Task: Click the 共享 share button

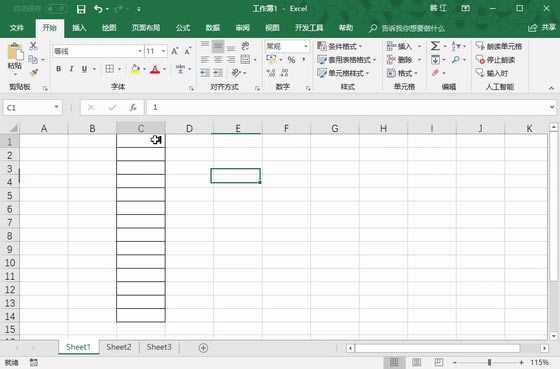Action: 542,28
